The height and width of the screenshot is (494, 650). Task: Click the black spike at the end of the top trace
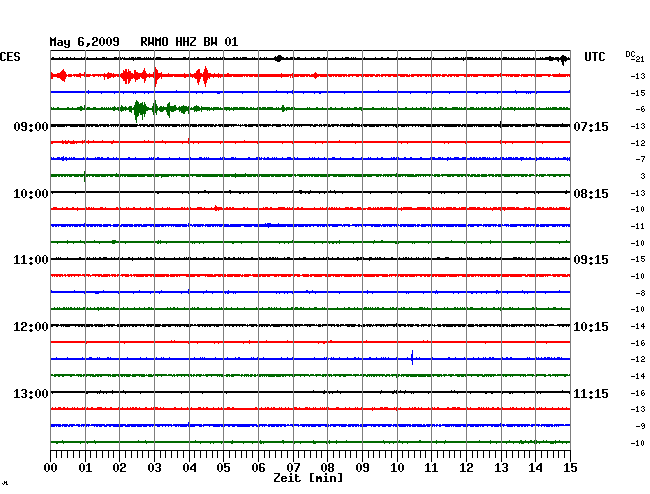[x=563, y=60]
